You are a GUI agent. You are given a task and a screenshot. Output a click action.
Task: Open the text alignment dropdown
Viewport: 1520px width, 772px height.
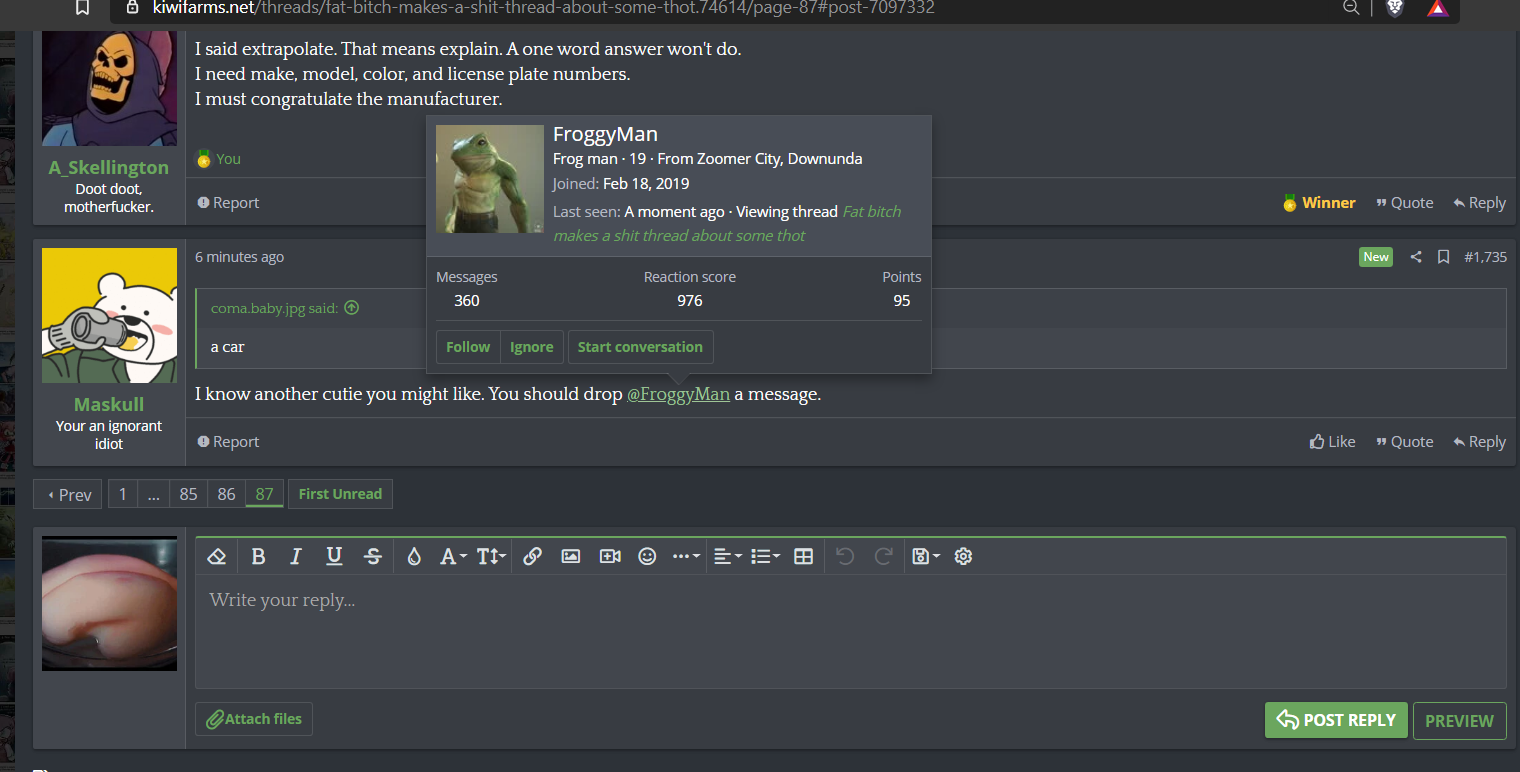pyautogui.click(x=727, y=556)
